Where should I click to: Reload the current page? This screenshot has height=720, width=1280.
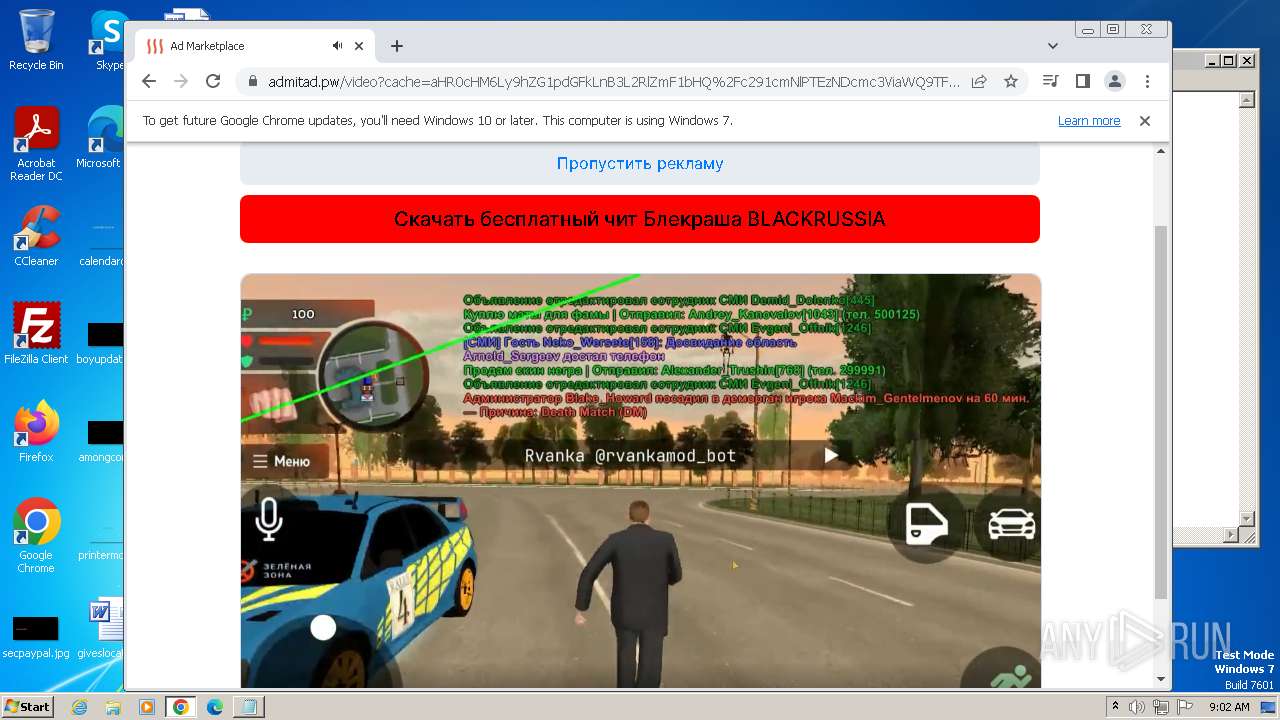tap(213, 82)
